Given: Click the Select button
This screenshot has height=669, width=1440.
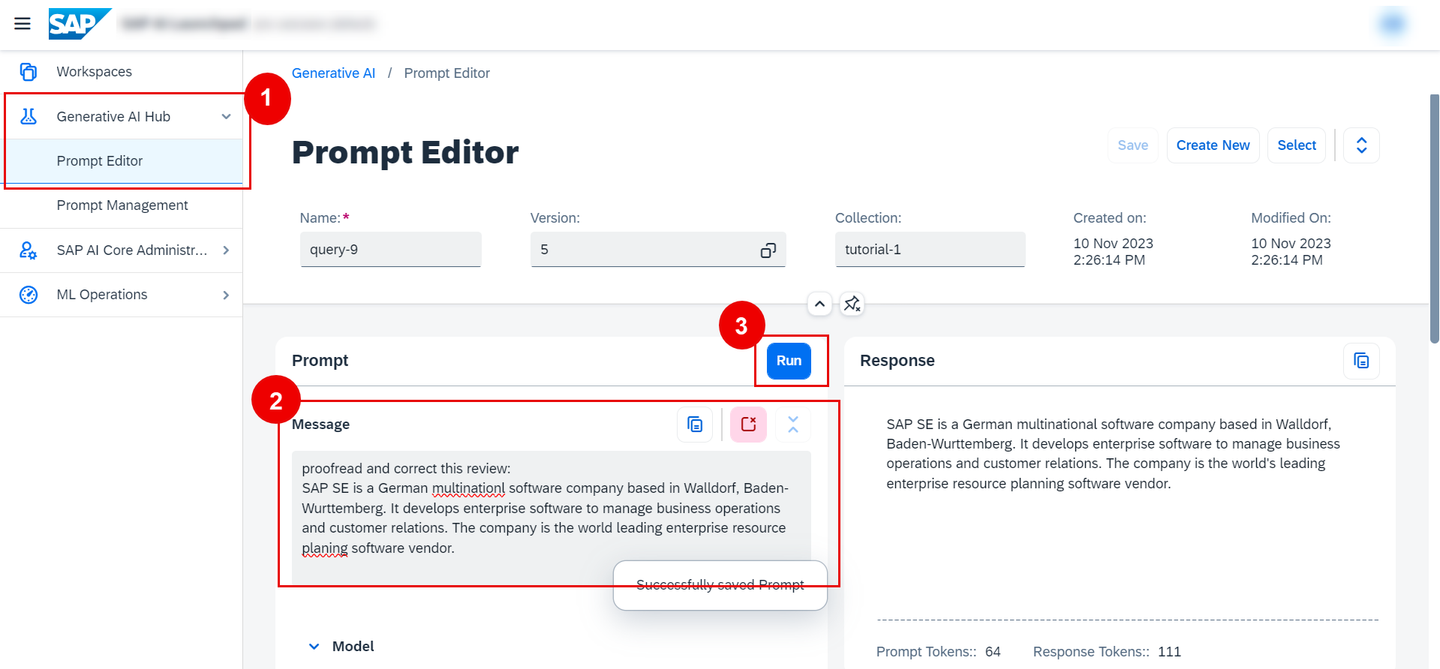Looking at the screenshot, I should [1297, 145].
